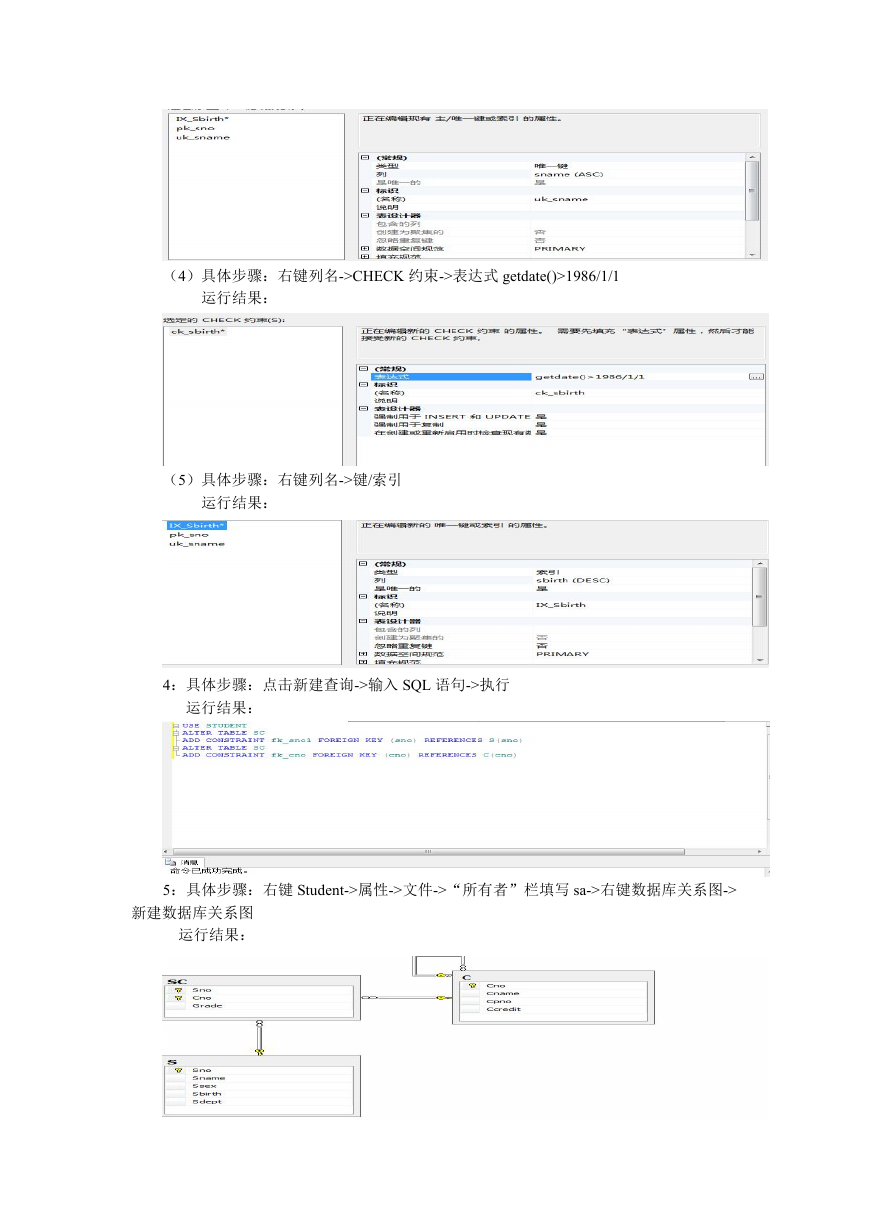Image resolution: width=869 pixels, height=1228 pixels.
Task: Select the Sname column in S table
Action: click(209, 1078)
